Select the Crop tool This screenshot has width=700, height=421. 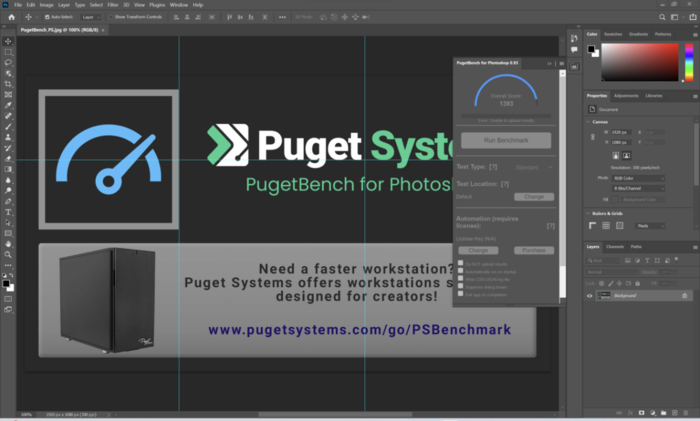click(8, 84)
